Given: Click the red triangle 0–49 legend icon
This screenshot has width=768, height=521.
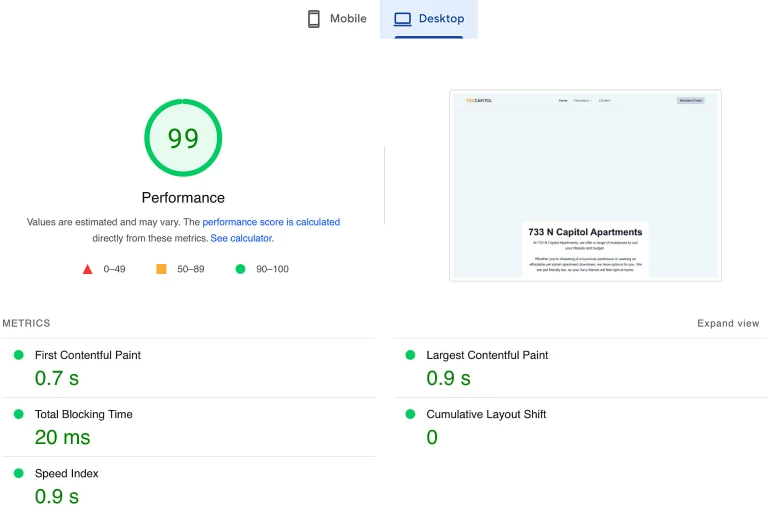Looking at the screenshot, I should [88, 269].
